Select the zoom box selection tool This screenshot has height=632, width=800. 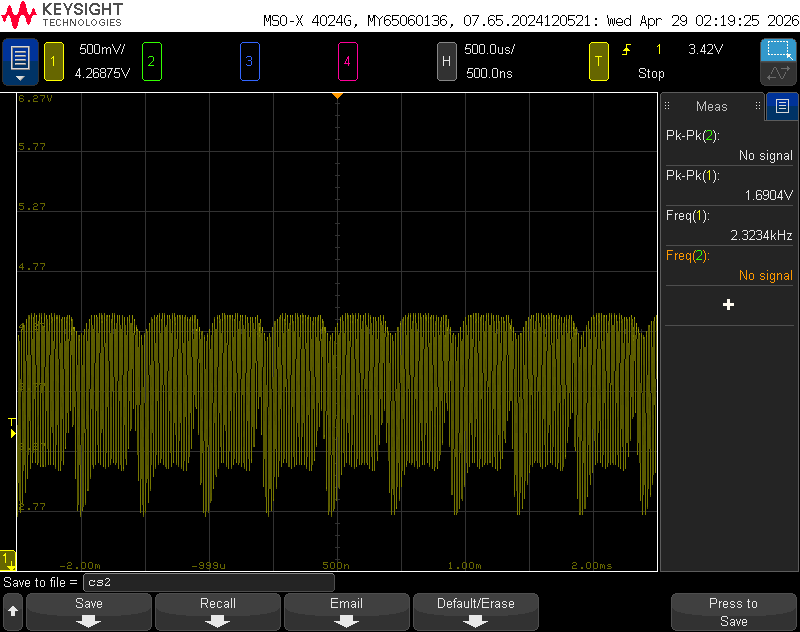click(x=778, y=50)
